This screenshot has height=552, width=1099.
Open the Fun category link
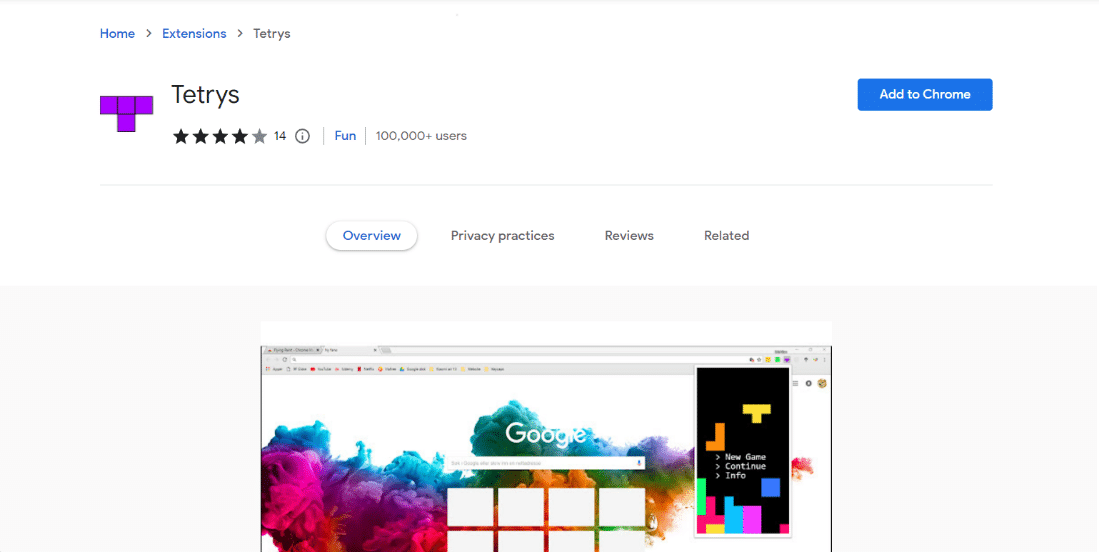click(x=345, y=136)
